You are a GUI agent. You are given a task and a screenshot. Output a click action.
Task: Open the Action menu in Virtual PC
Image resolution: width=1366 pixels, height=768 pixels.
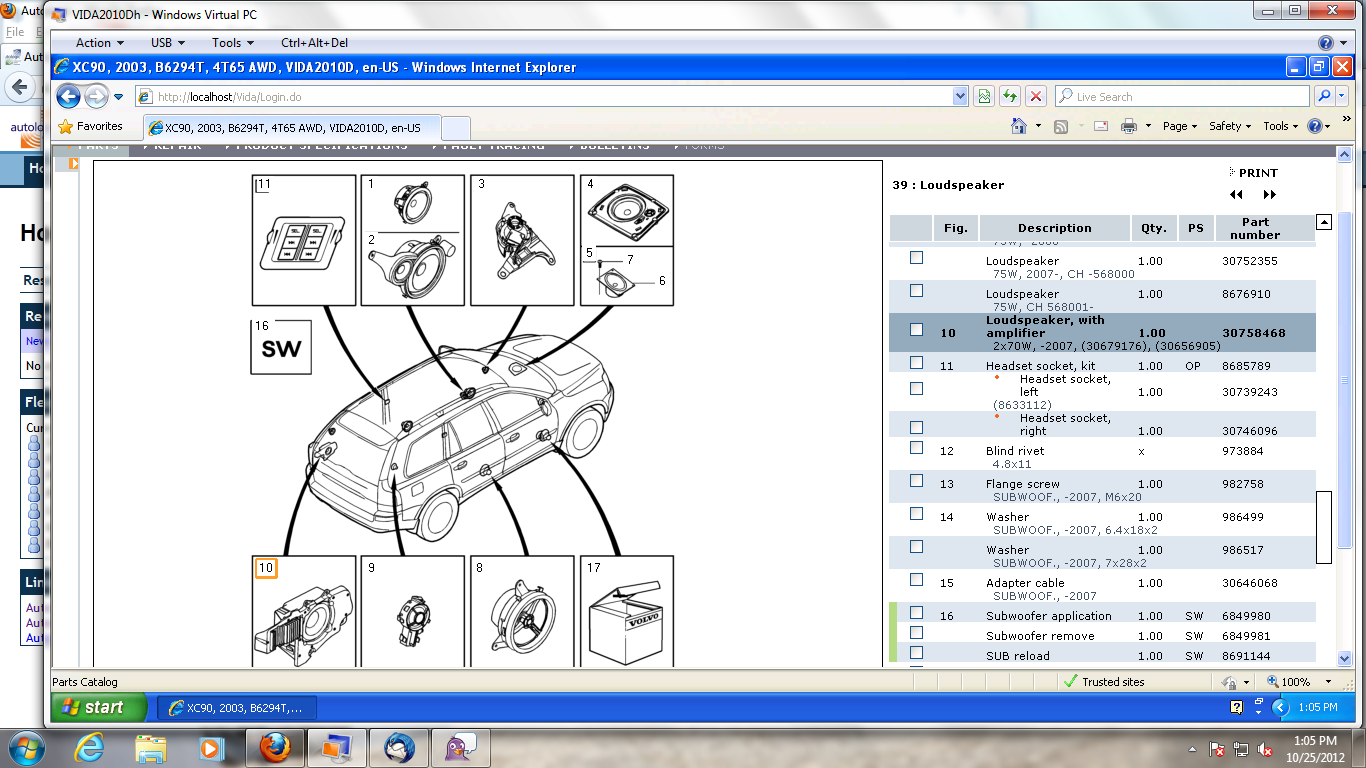click(99, 43)
